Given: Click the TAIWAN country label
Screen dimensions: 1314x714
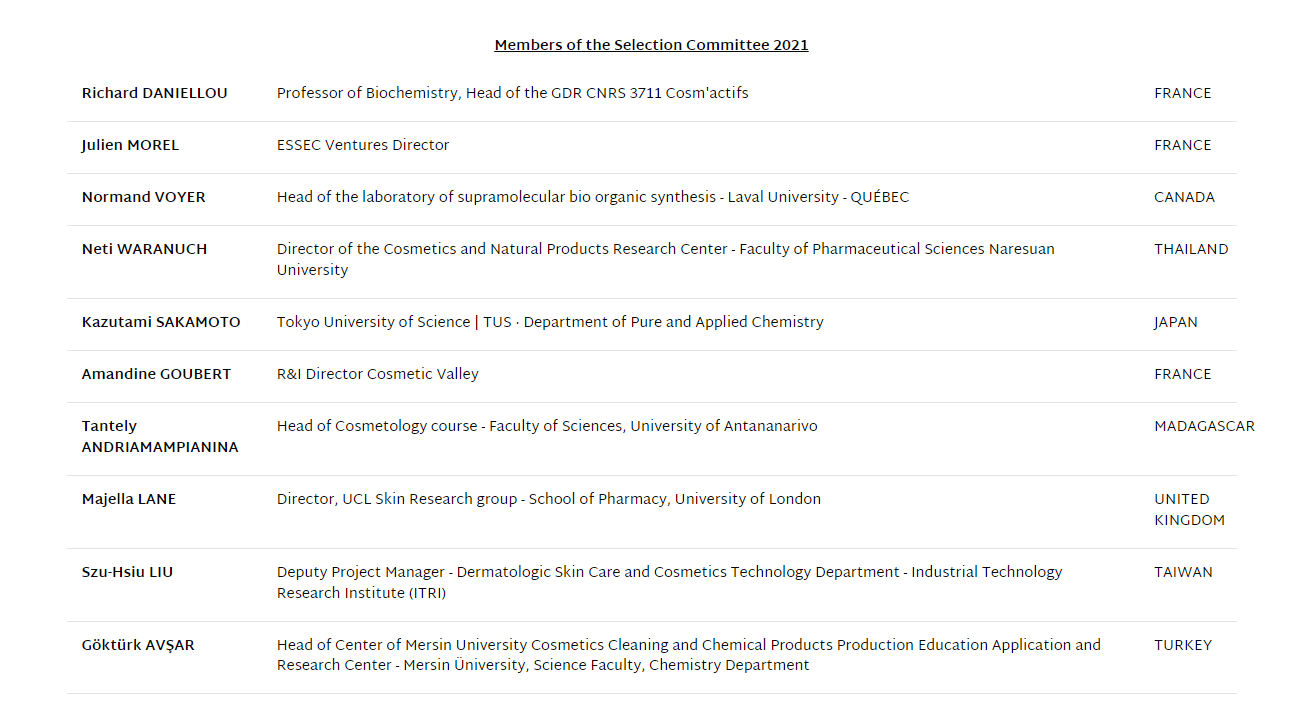Looking at the screenshot, I should click(1183, 572).
